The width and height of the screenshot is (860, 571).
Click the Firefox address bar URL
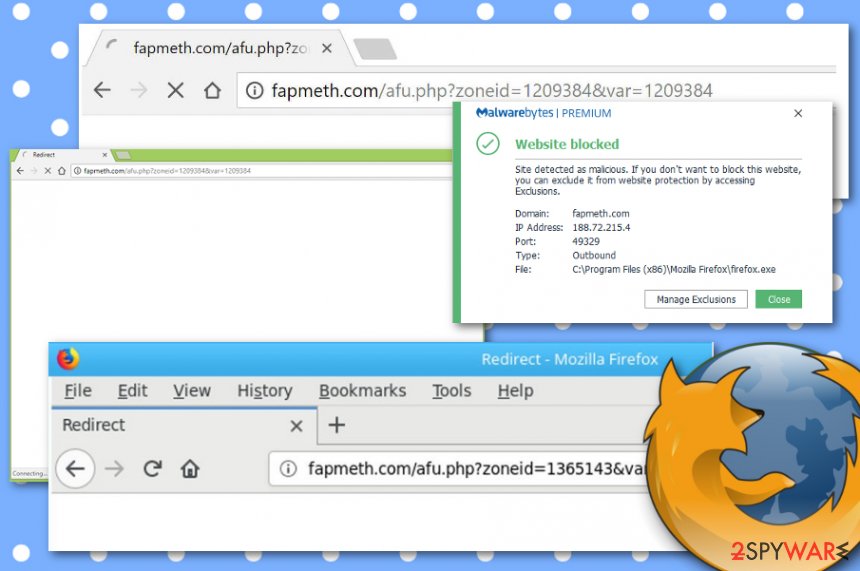(477, 469)
